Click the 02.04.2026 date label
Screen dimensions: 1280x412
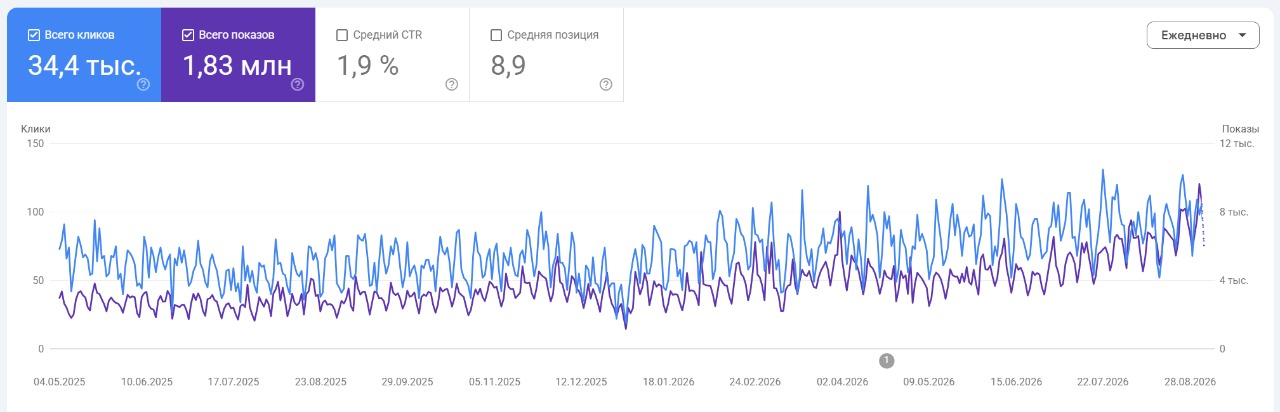pos(842,382)
